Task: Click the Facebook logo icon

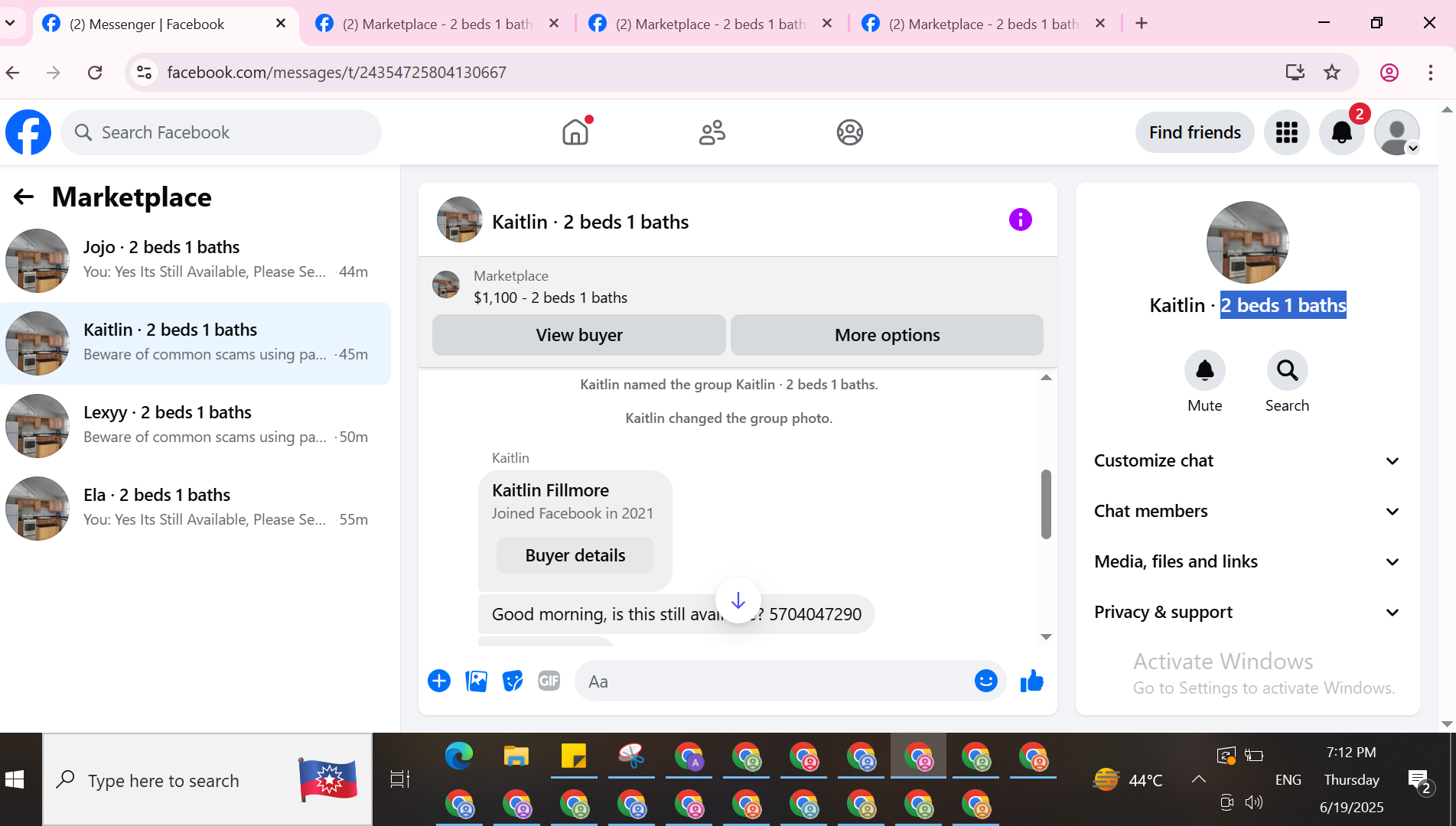Action: click(x=28, y=132)
